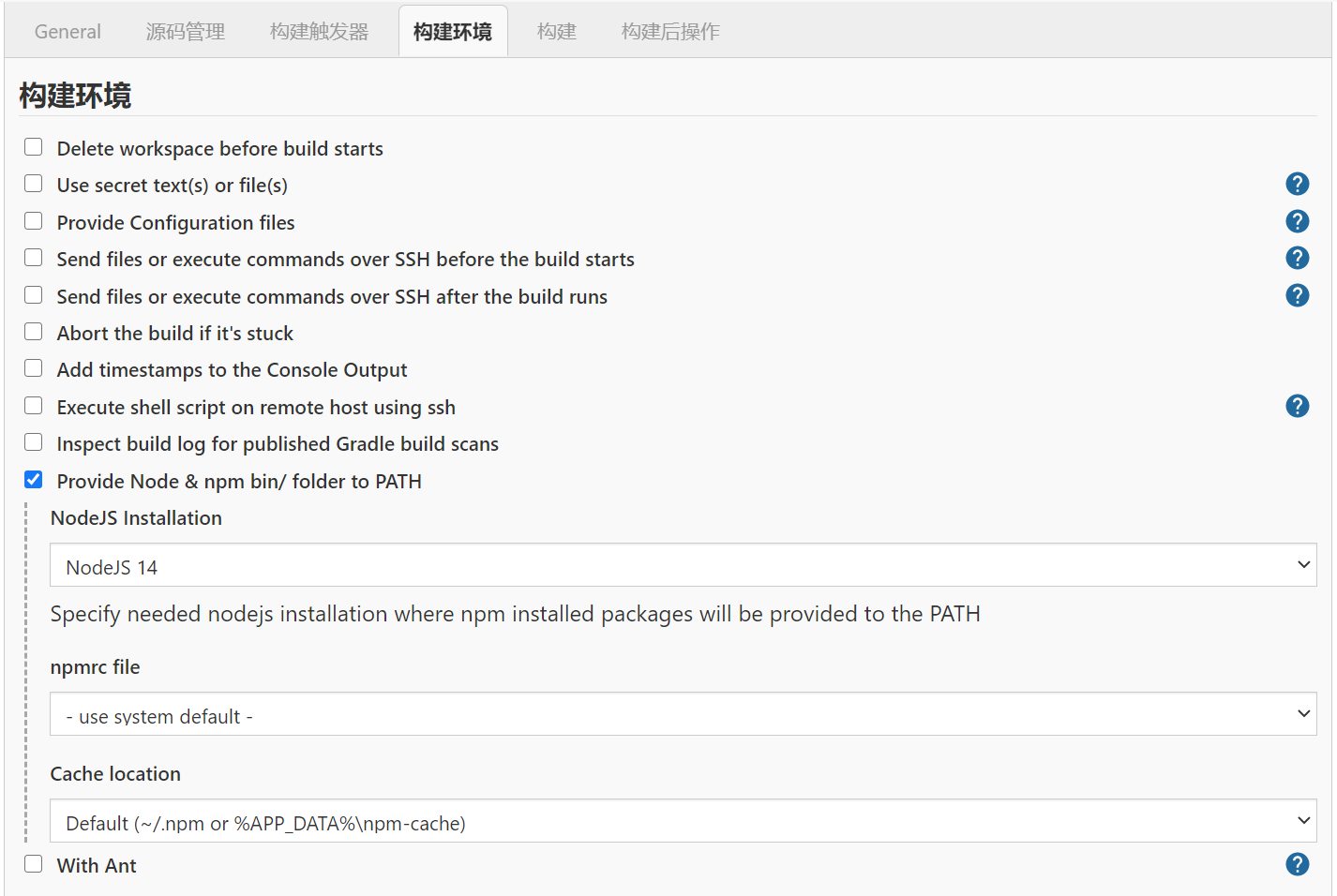Open the npmrc file dropdown
This screenshot has width=1337, height=896.
(x=683, y=714)
